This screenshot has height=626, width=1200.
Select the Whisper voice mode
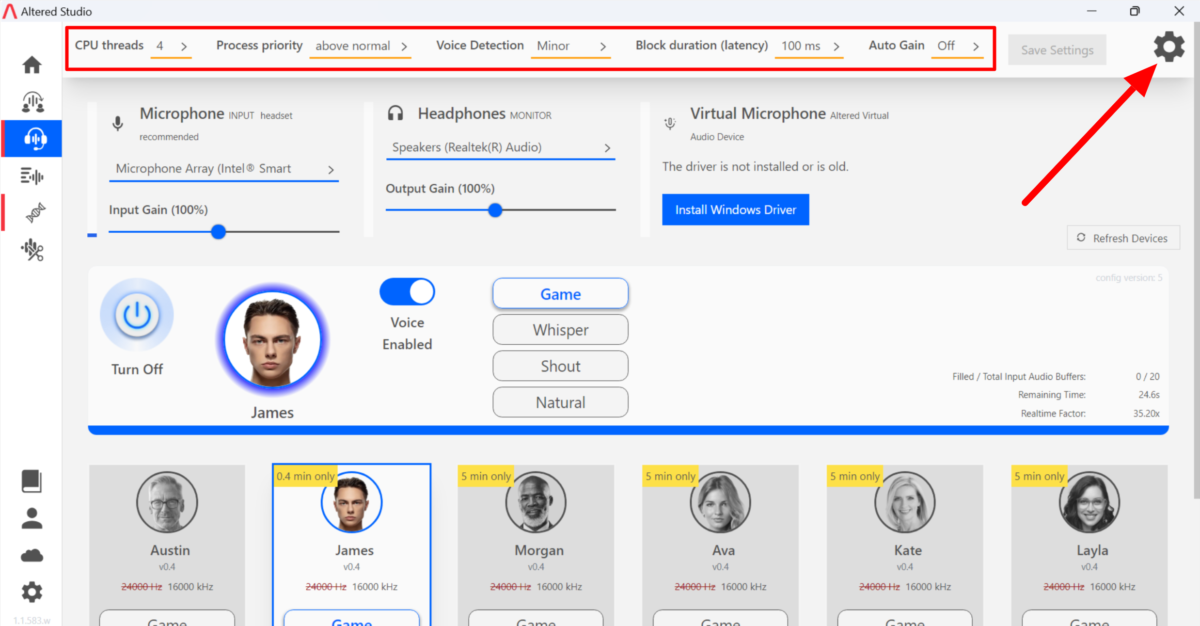560,330
